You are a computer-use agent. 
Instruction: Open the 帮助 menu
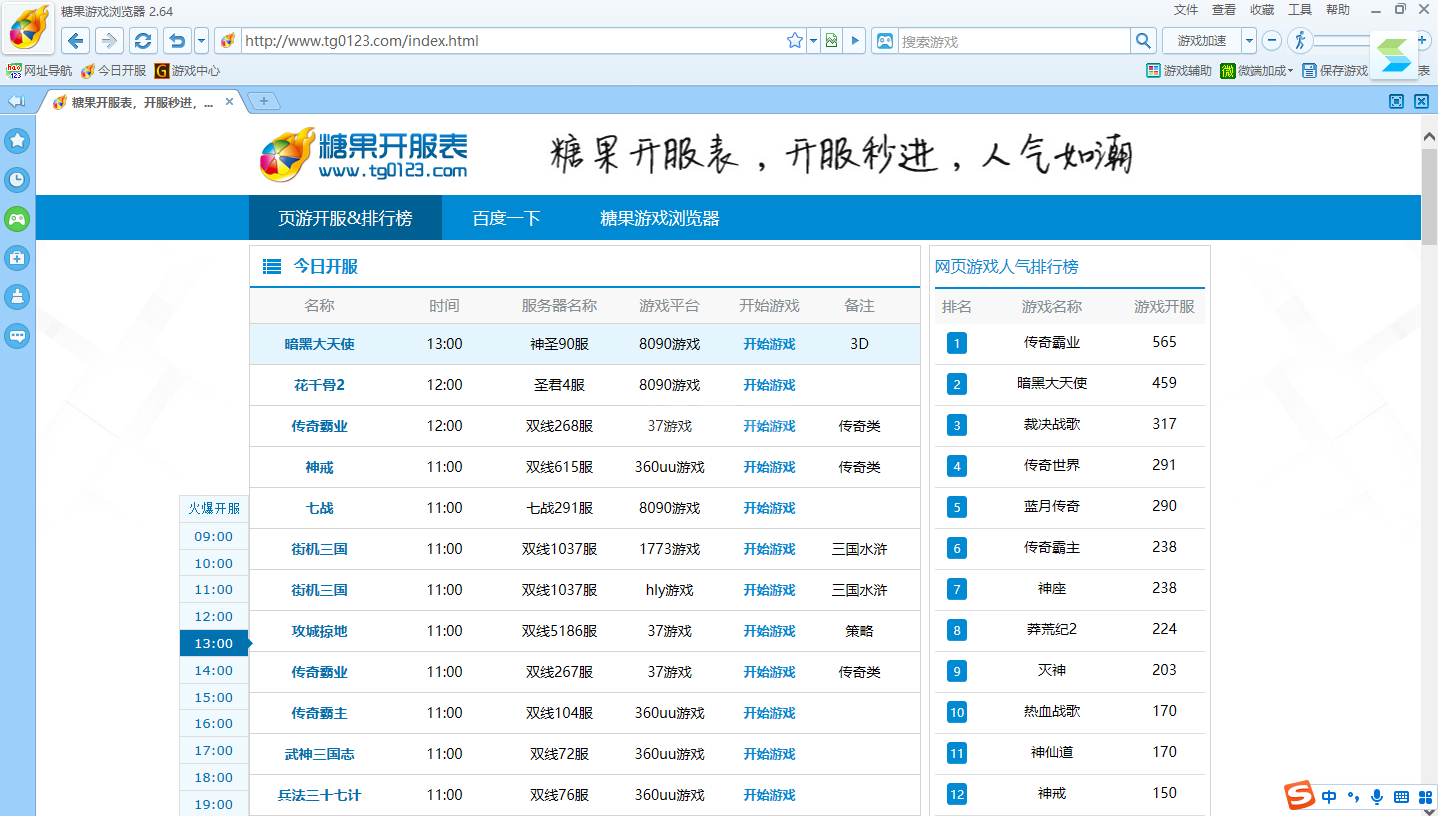pyautogui.click(x=1338, y=10)
